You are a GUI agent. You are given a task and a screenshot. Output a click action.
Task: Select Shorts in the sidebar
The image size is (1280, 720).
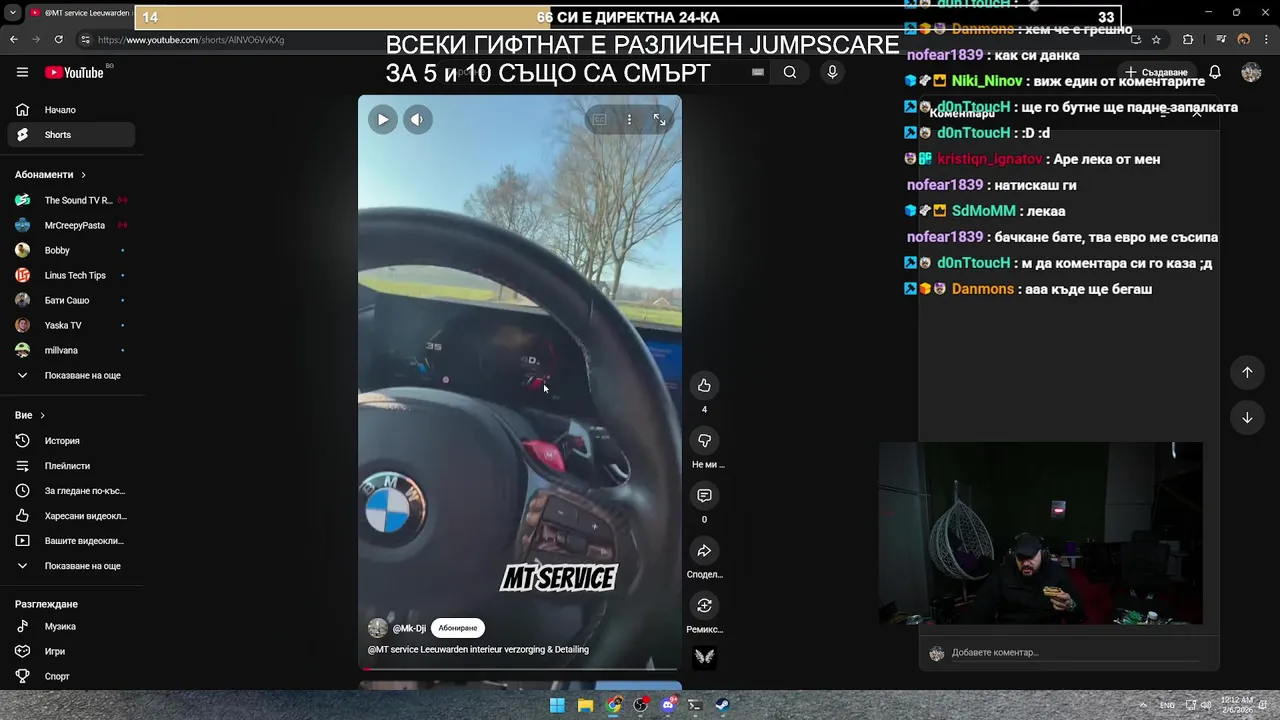click(72, 135)
